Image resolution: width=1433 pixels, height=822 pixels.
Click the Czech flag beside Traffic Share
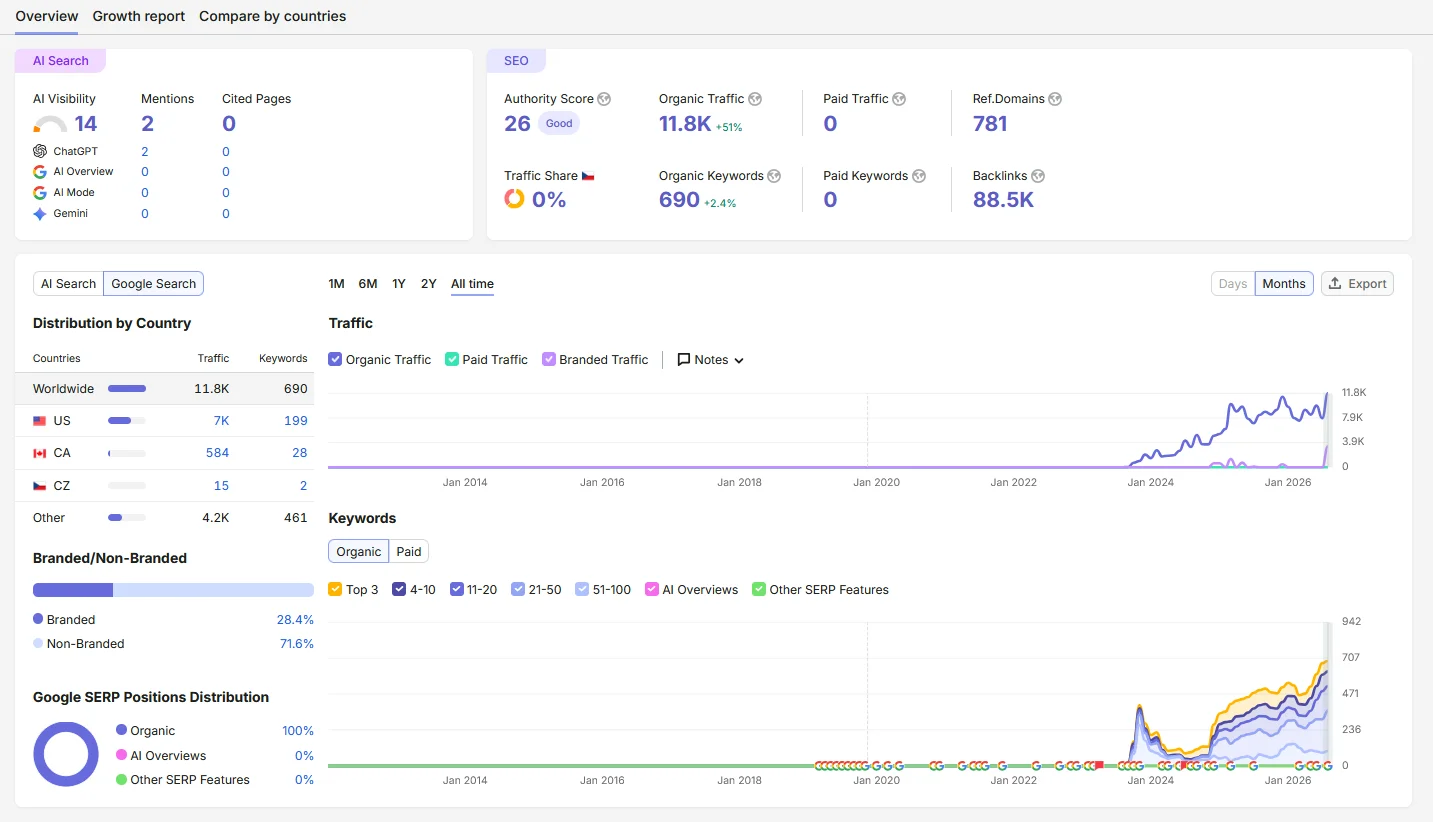coord(588,176)
